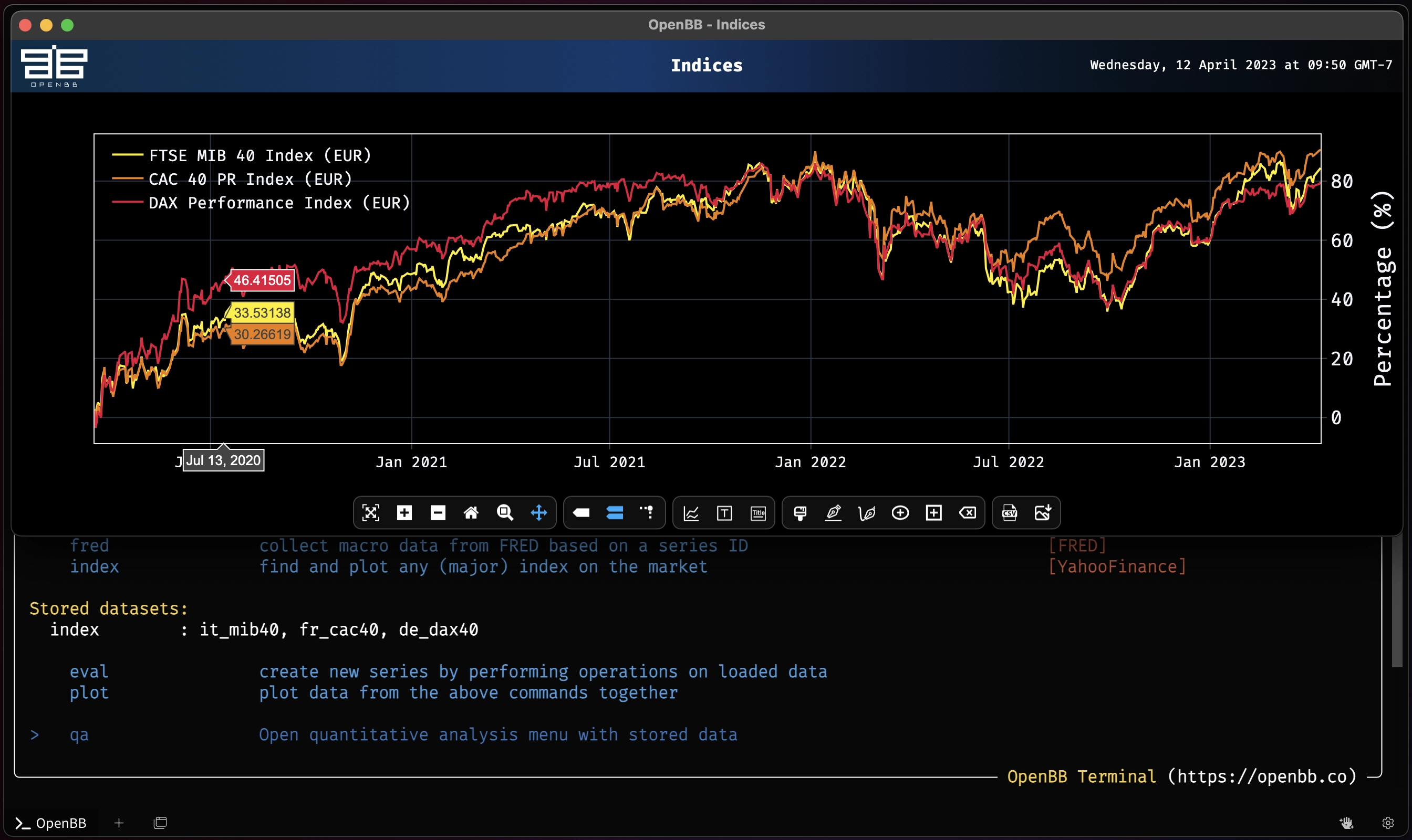Click the 33.53138 FTSE MIB hover label

pos(262,312)
